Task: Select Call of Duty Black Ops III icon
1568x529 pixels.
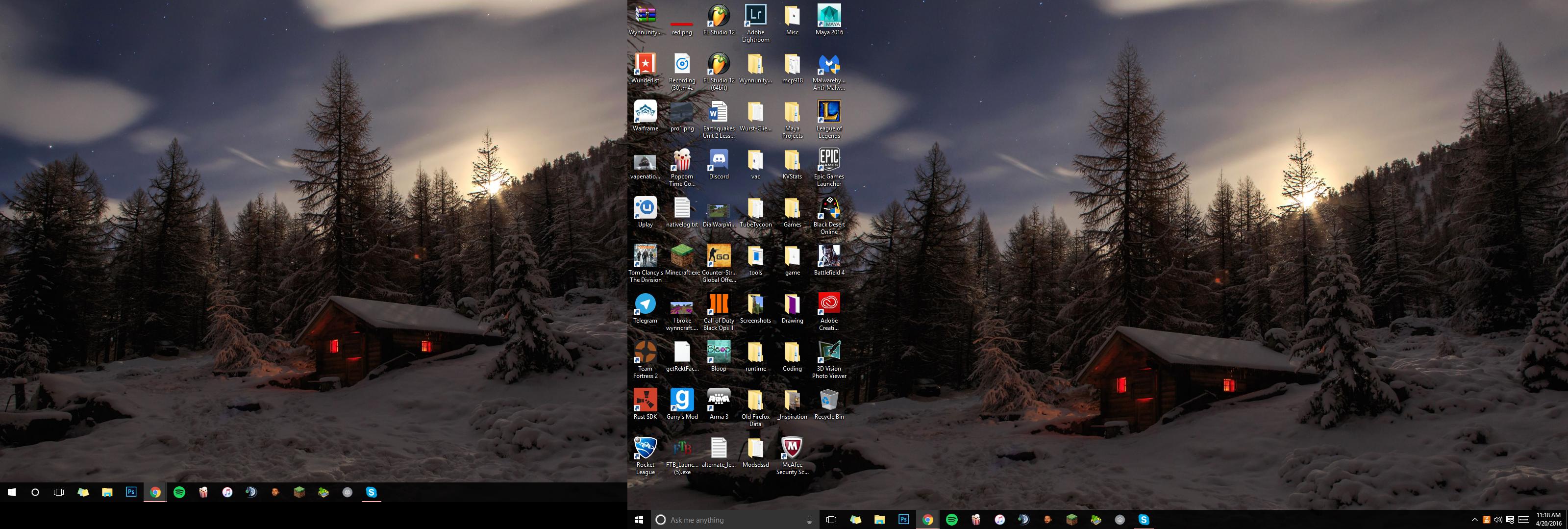Action: point(719,312)
